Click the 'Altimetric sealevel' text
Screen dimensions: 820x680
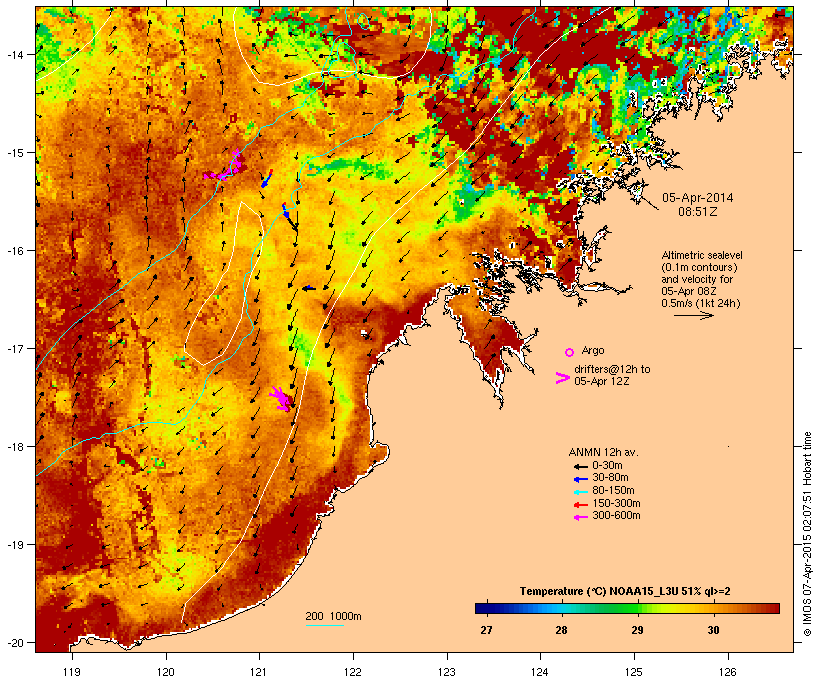tap(702, 255)
